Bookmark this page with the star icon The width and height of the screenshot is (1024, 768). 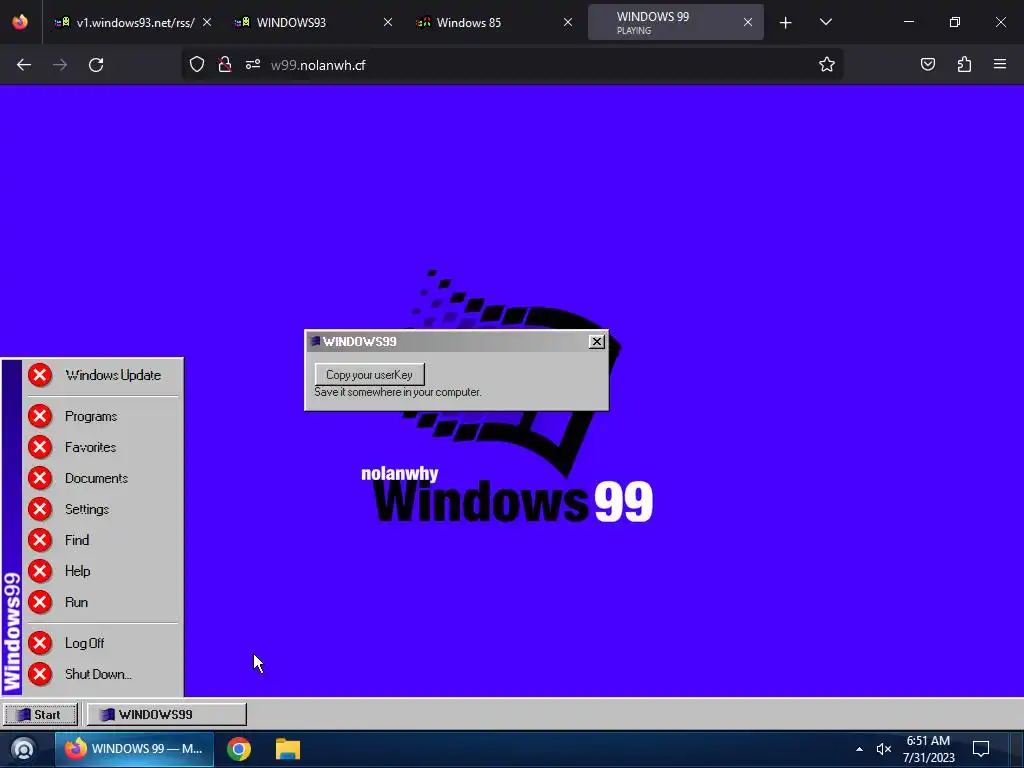[827, 65]
